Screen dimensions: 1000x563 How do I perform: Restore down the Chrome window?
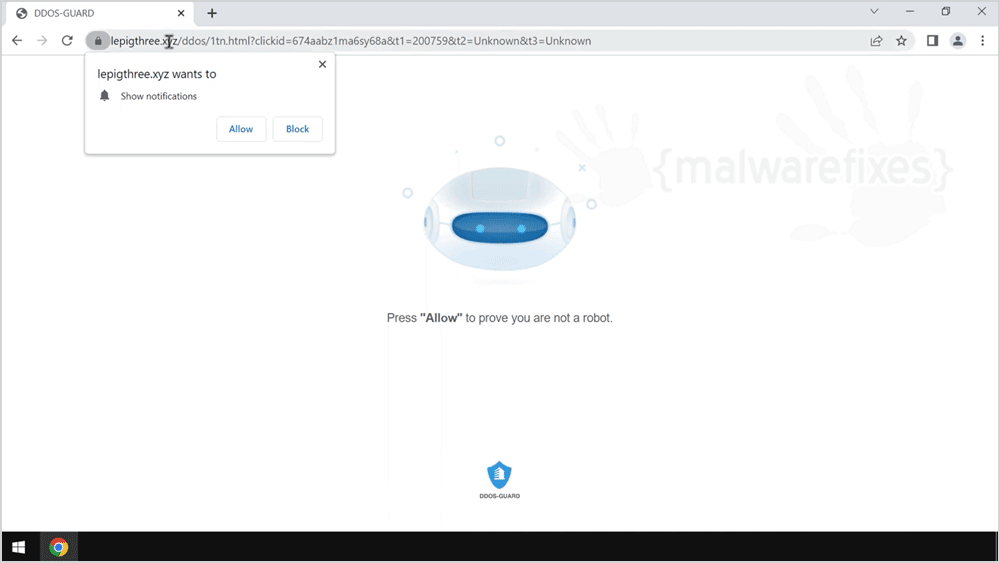click(x=946, y=11)
